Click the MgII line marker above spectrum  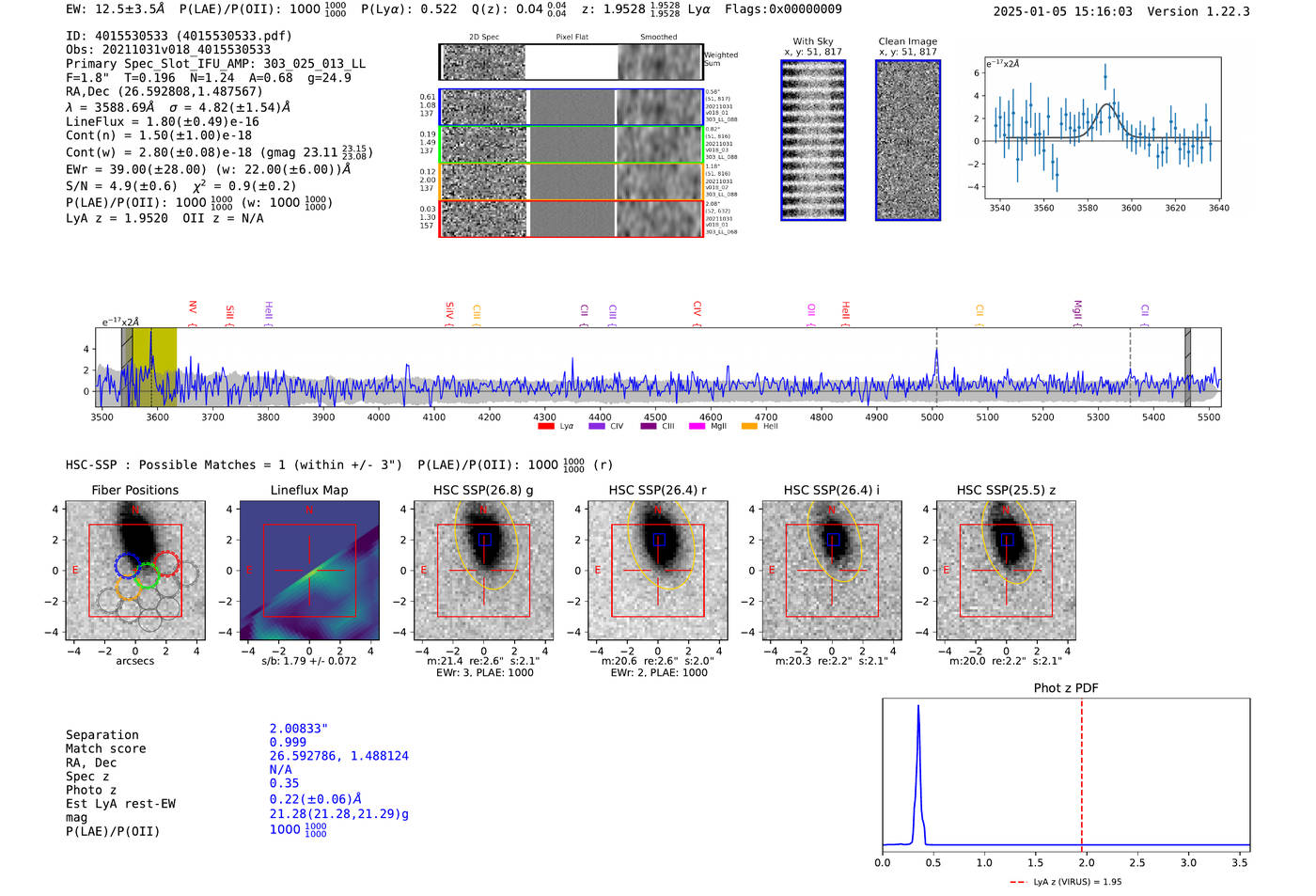1077,310
